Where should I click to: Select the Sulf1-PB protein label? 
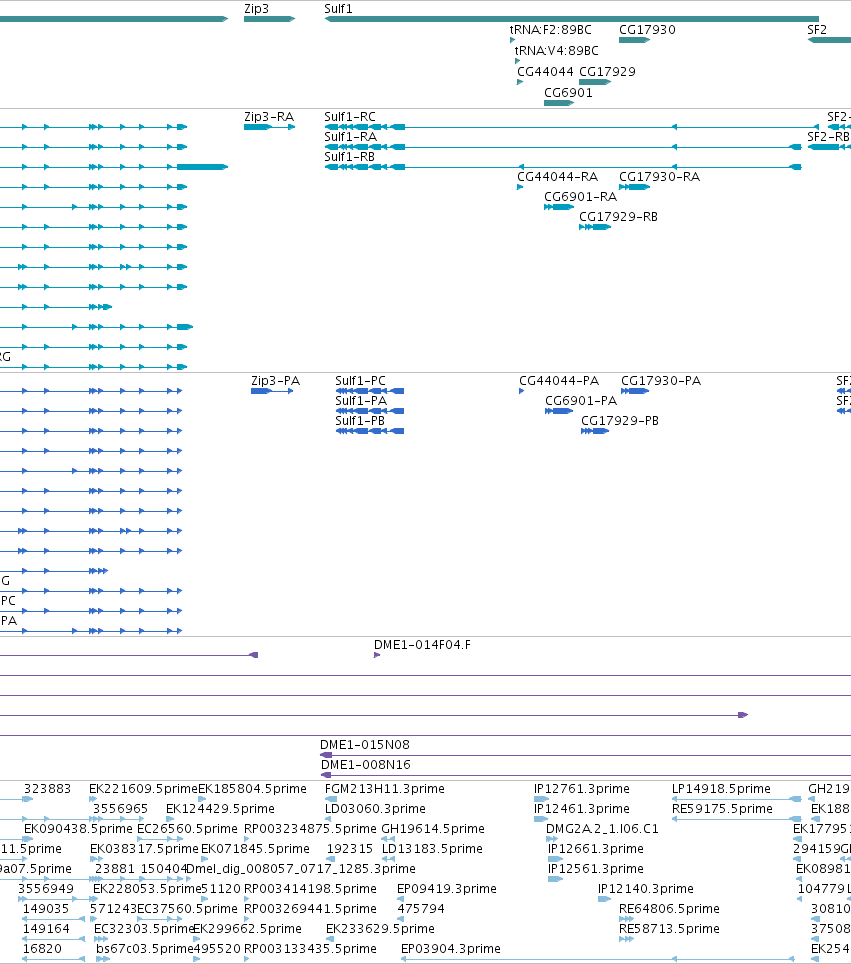pyautogui.click(x=360, y=421)
